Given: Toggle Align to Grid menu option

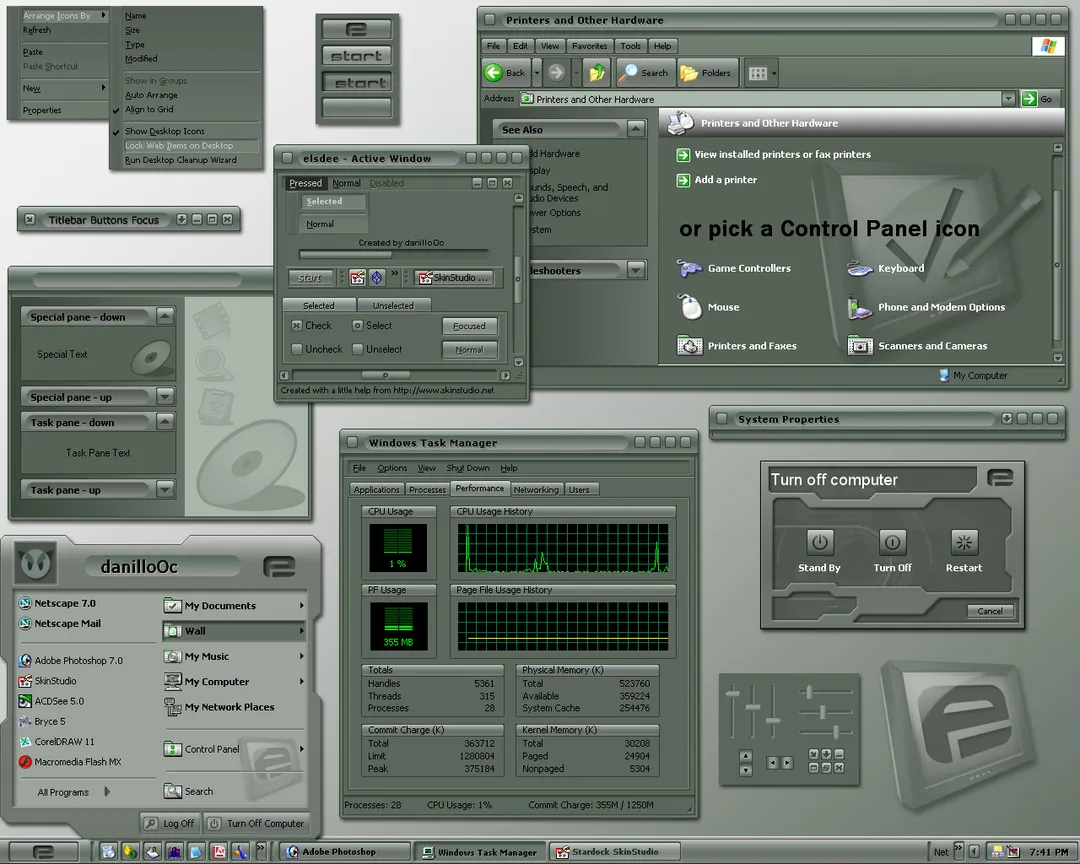Looking at the screenshot, I should 149,109.
